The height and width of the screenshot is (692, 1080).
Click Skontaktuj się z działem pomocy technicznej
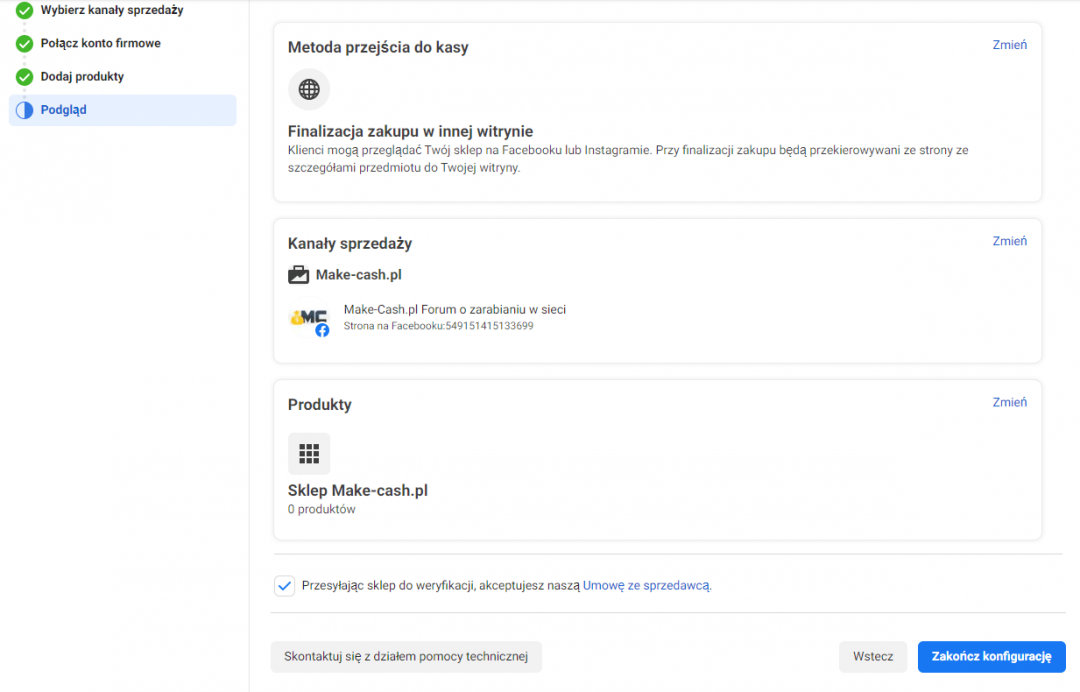pyautogui.click(x=405, y=657)
